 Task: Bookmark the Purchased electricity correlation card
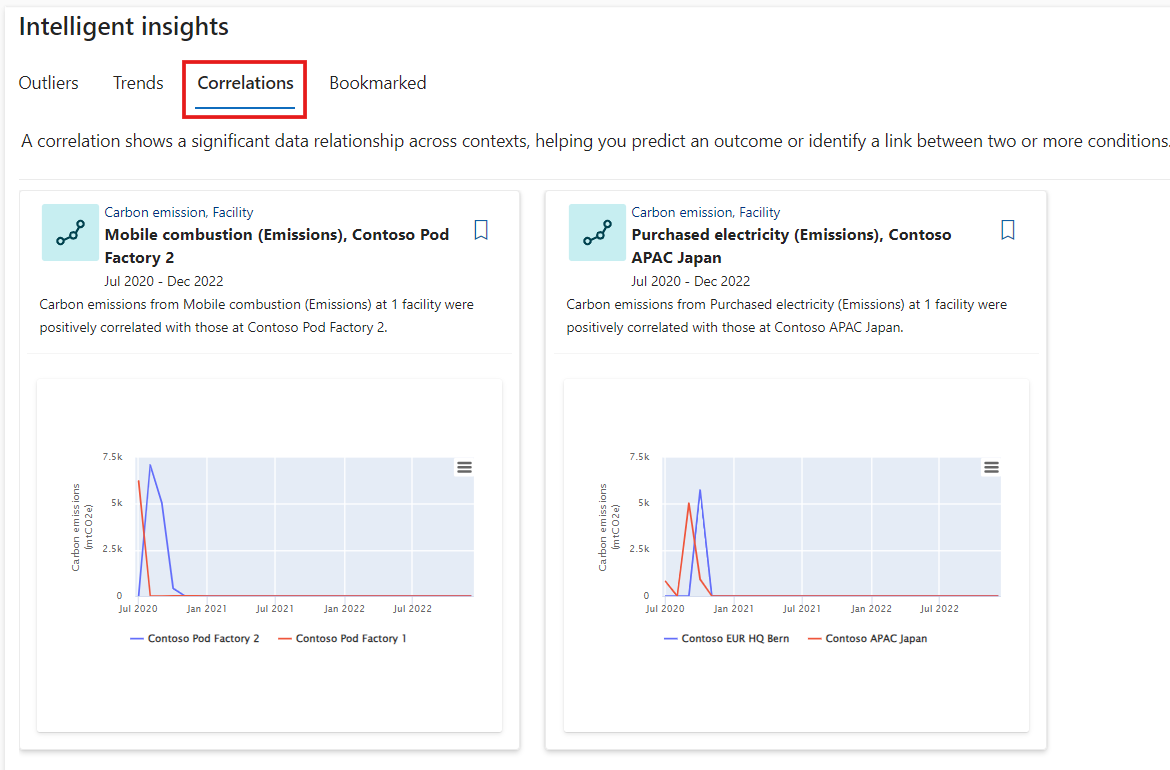pyautogui.click(x=1007, y=230)
